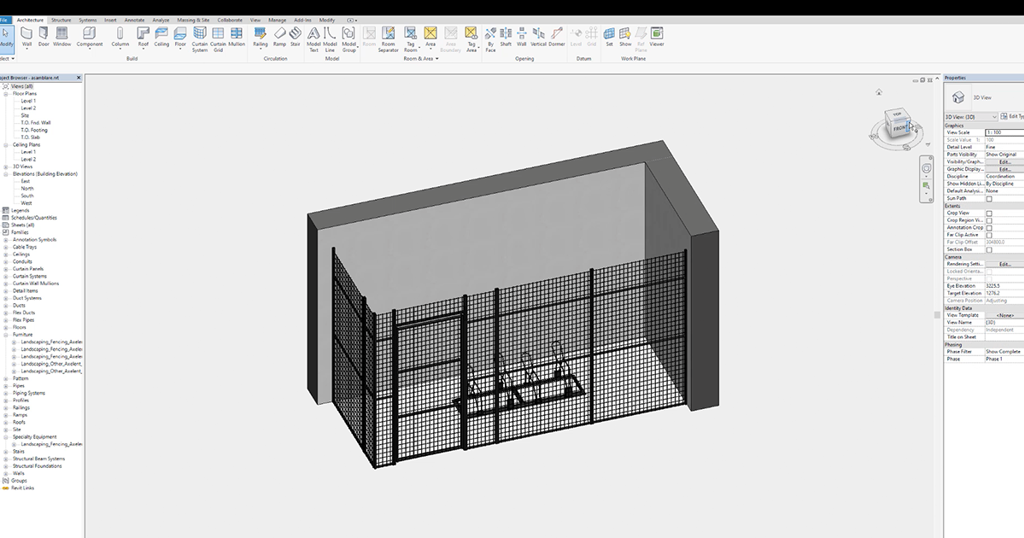1024x538 pixels.
Task: Select the Shaft opening tool
Action: pyautogui.click(x=505, y=37)
